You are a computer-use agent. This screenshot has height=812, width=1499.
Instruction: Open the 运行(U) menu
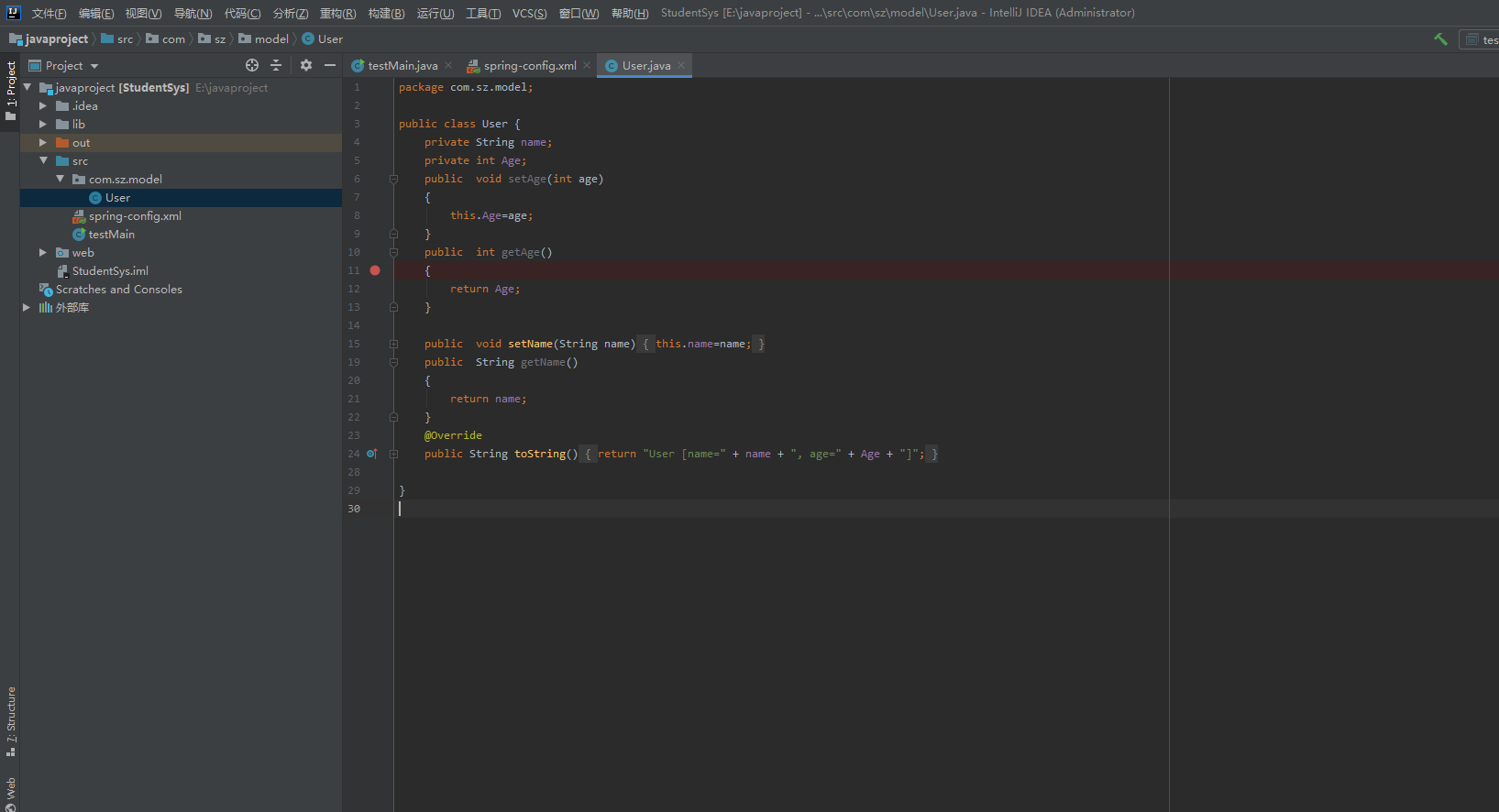tap(435, 13)
